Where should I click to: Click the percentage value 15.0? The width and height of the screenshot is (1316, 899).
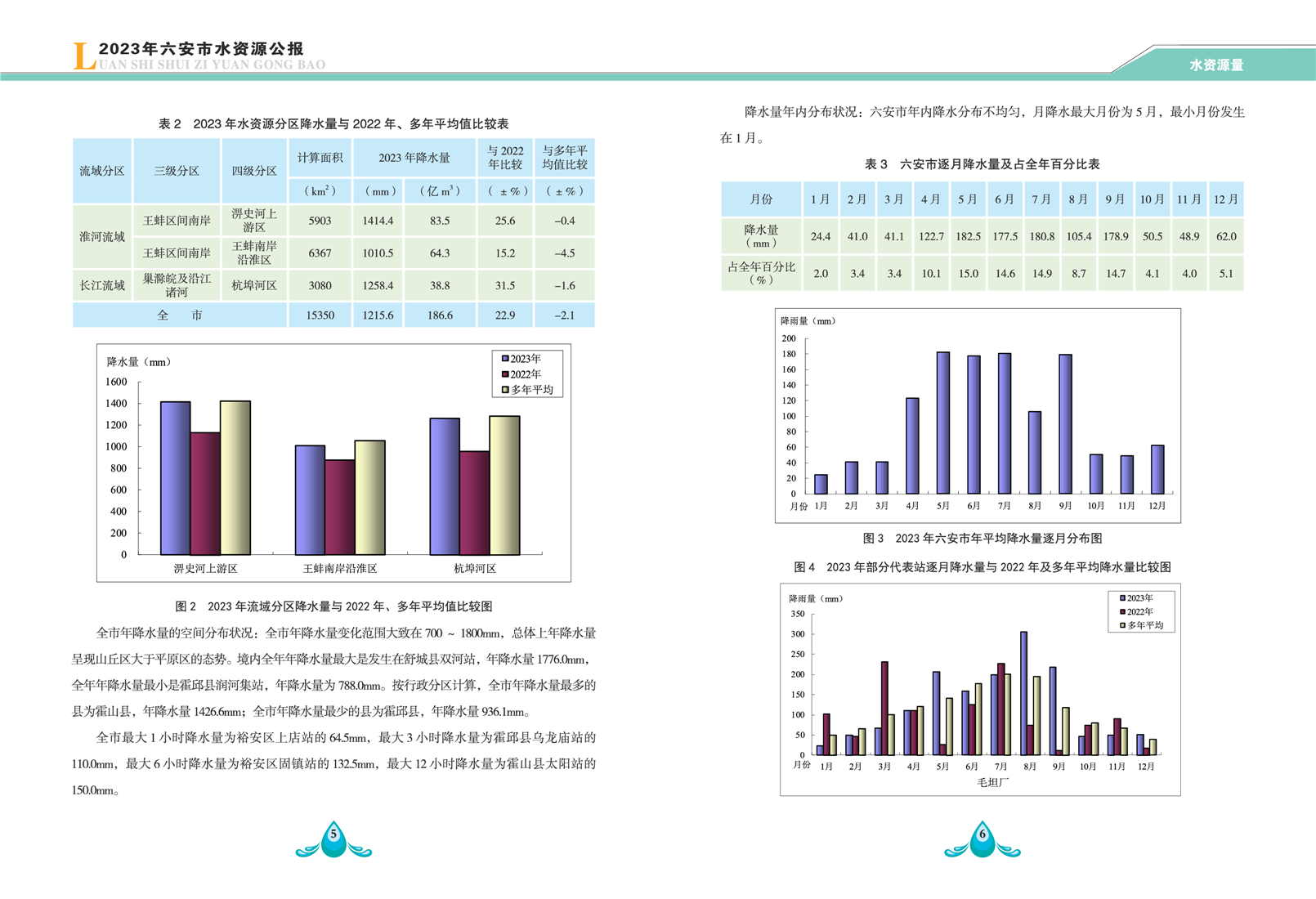click(x=968, y=274)
